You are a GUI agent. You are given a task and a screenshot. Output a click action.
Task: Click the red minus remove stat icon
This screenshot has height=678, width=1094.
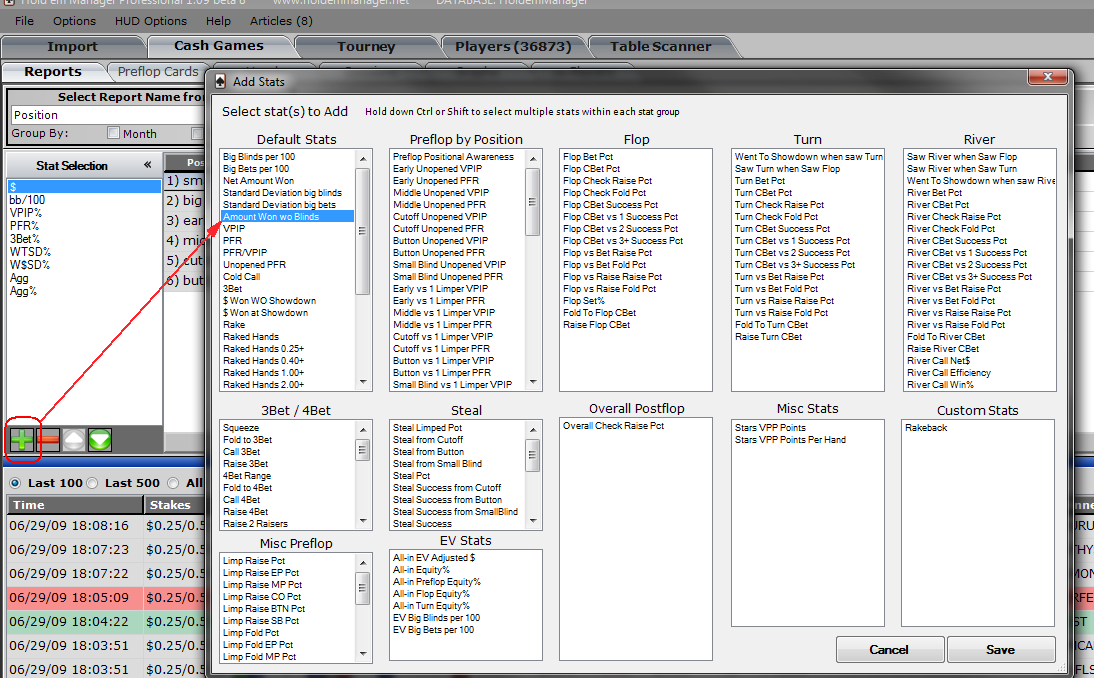pos(47,440)
